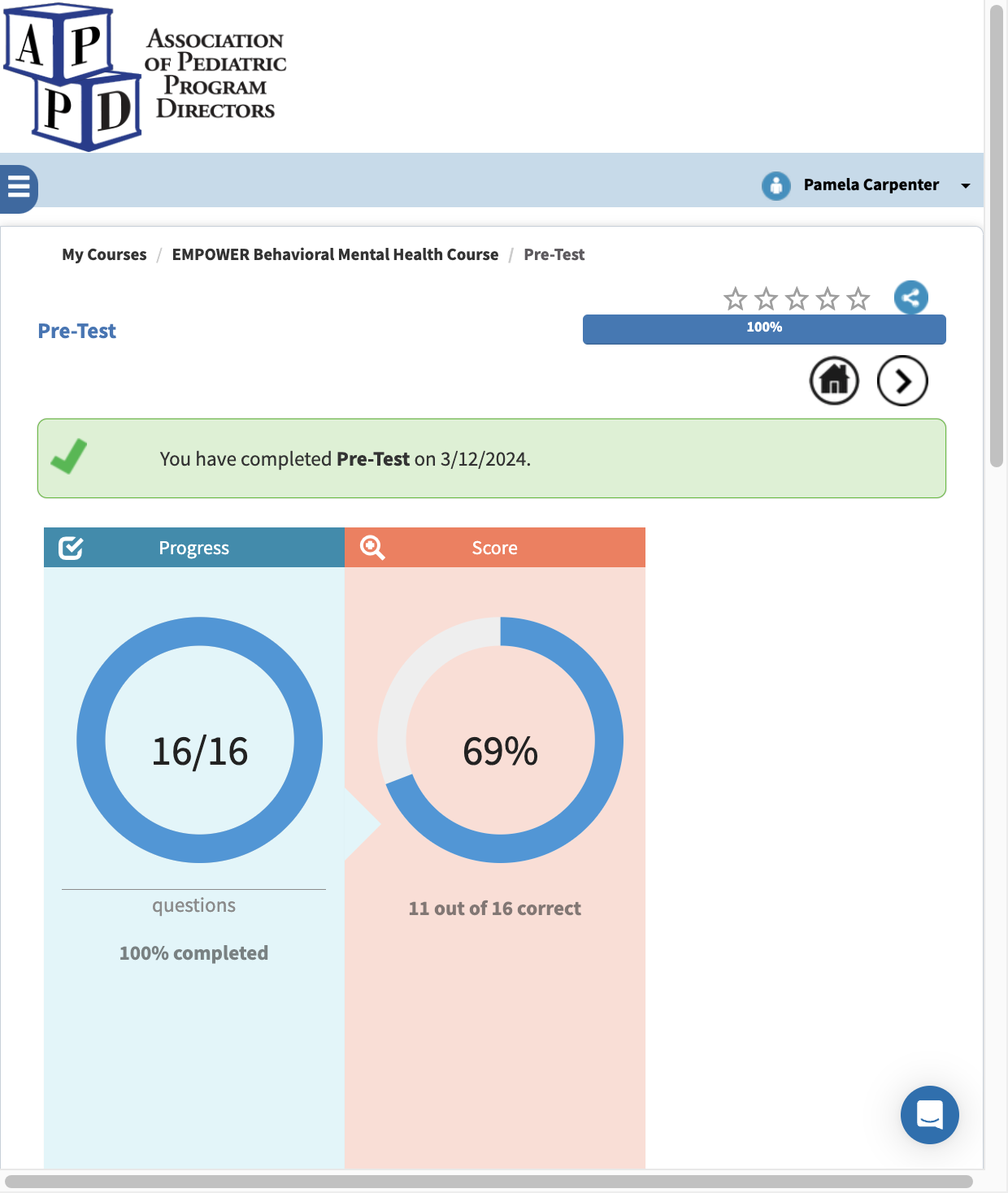Click the 100% course progress bar
This screenshot has height=1193, width=1008.
[x=764, y=329]
